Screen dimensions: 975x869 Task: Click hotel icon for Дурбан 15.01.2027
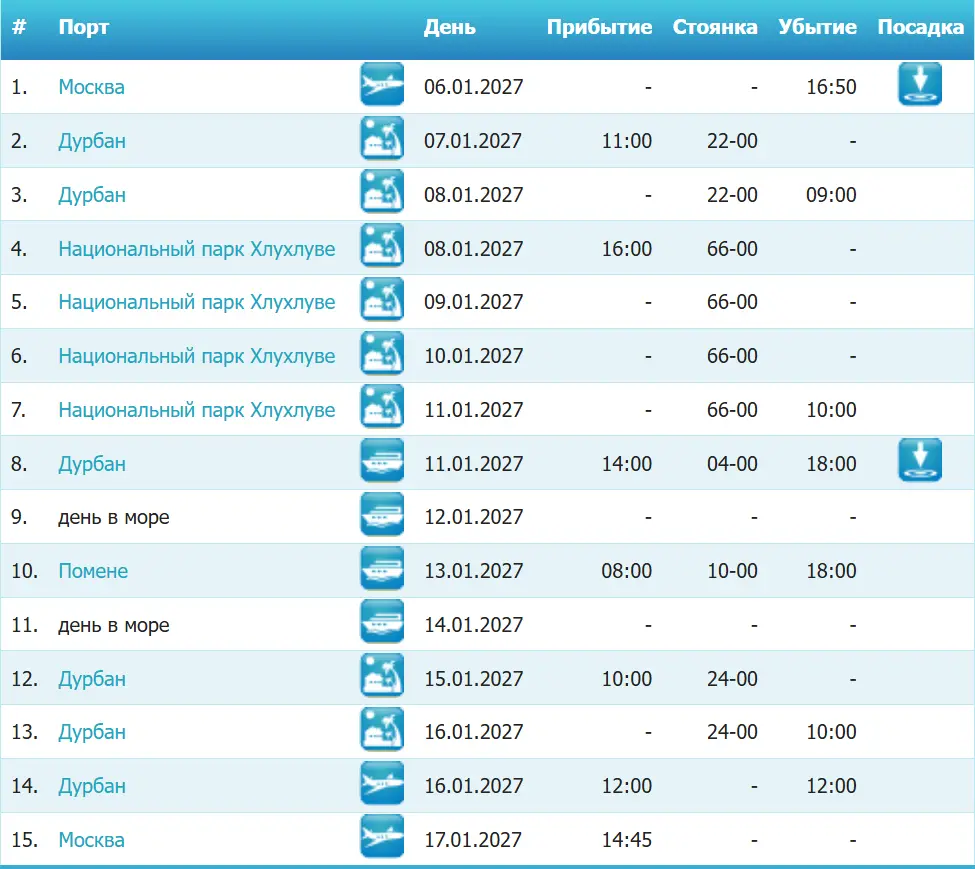pos(382,676)
